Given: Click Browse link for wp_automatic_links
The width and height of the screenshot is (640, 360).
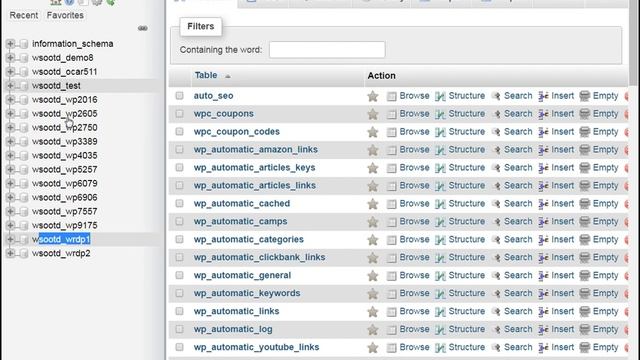Looking at the screenshot, I should 414,311.
